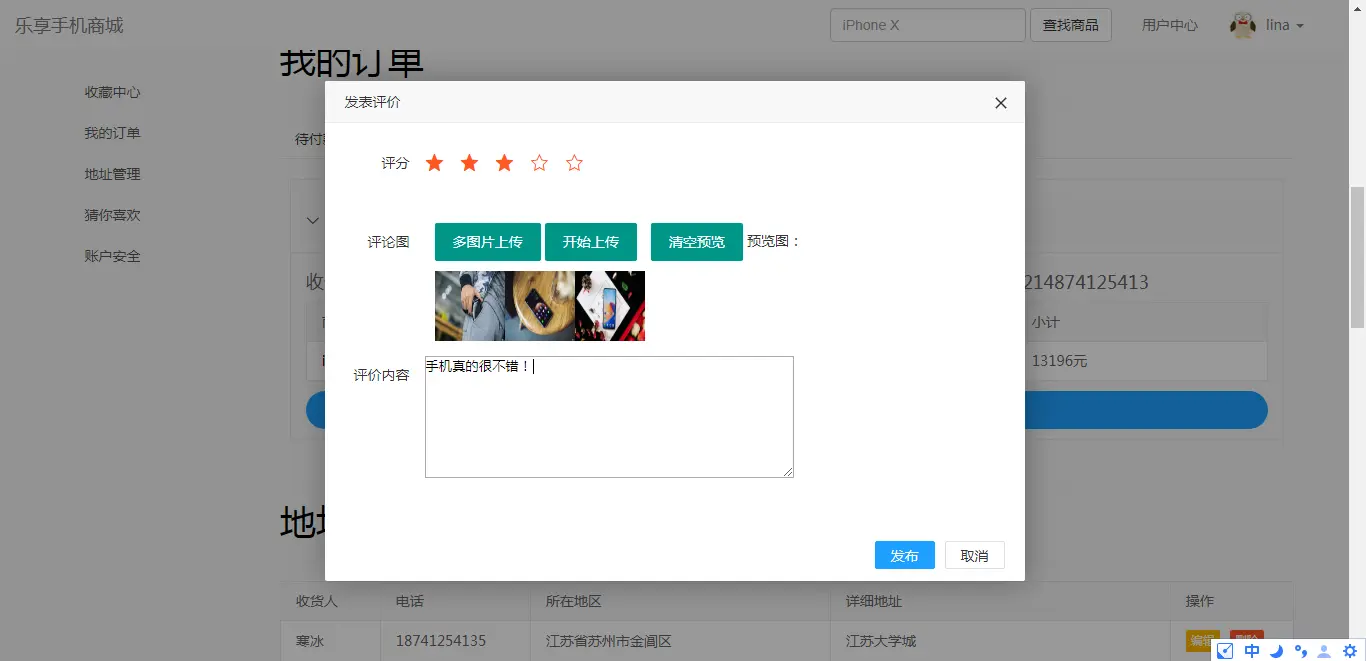Viewport: 1366px width, 661px height.
Task: Go to 乐享手机商城 home logo
Action: click(x=69, y=25)
